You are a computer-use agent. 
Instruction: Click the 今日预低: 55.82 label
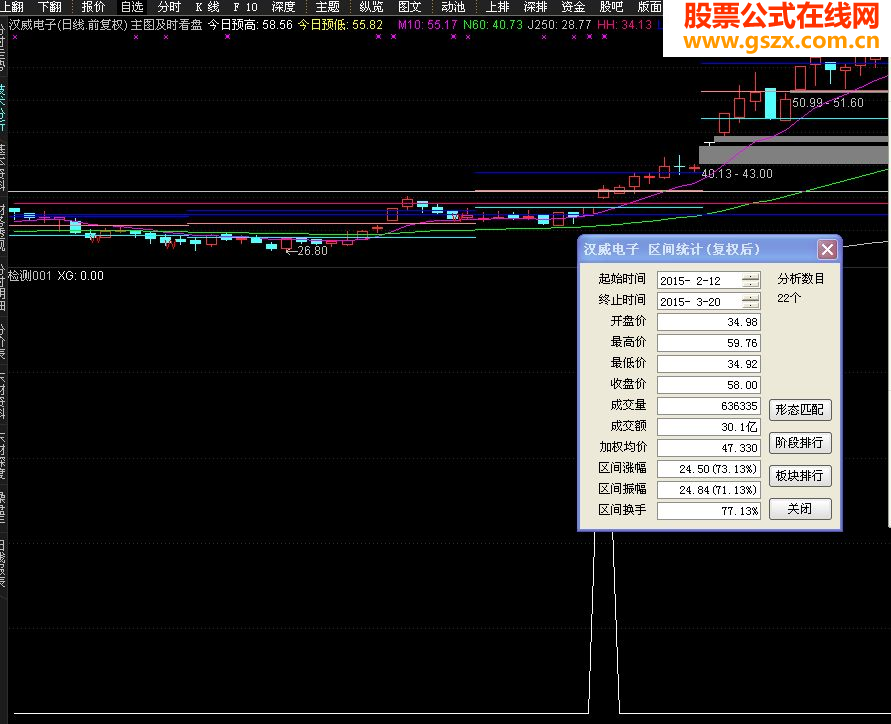point(340,25)
